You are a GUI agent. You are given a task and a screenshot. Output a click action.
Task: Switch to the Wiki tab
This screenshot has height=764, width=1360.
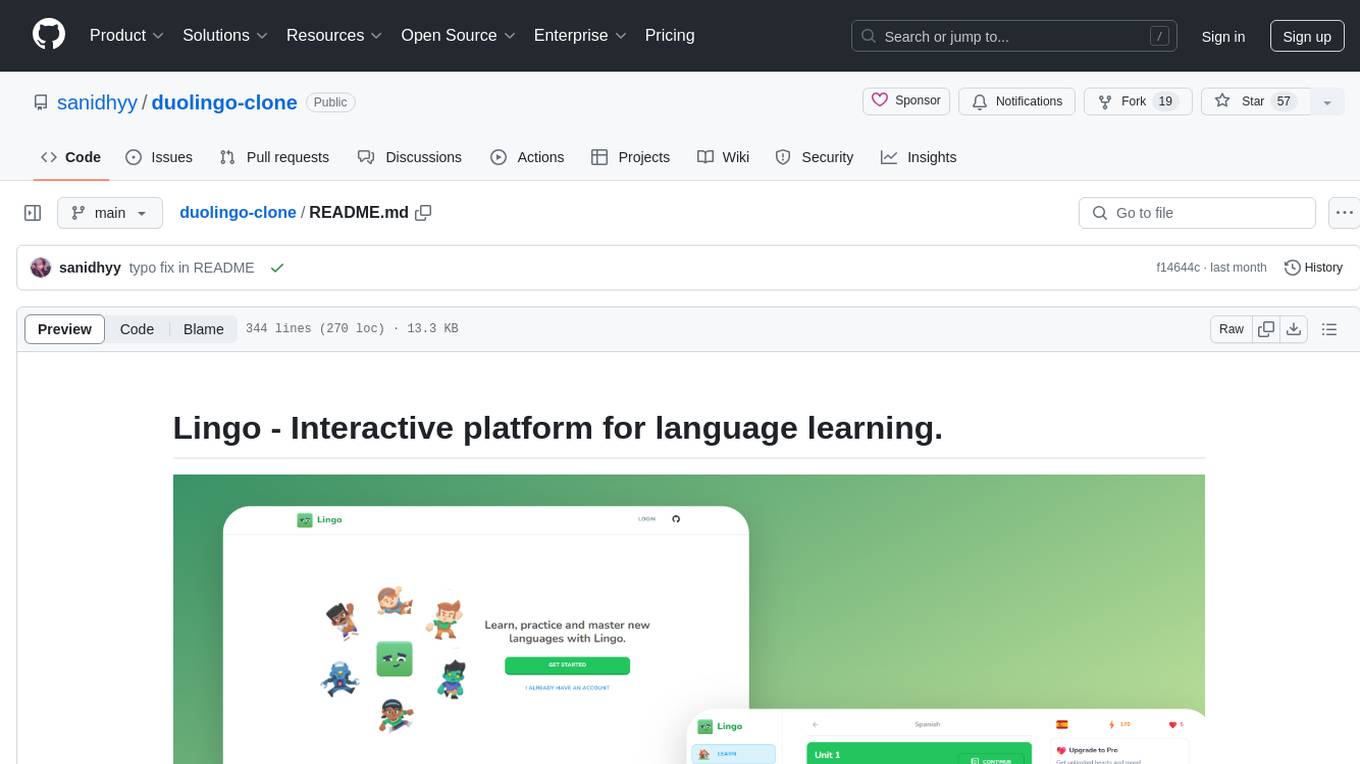tap(723, 157)
